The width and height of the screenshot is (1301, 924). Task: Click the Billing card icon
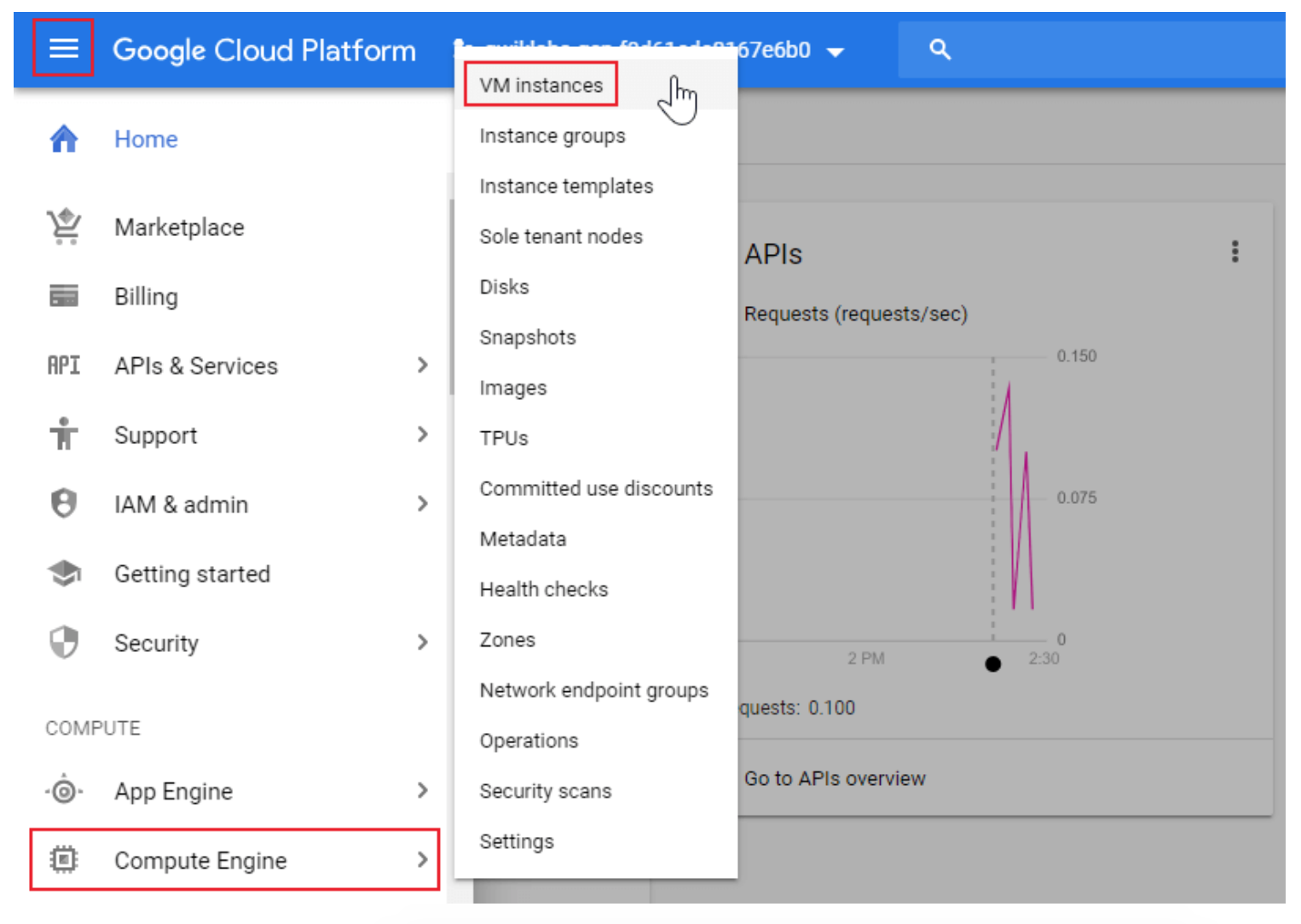64,296
